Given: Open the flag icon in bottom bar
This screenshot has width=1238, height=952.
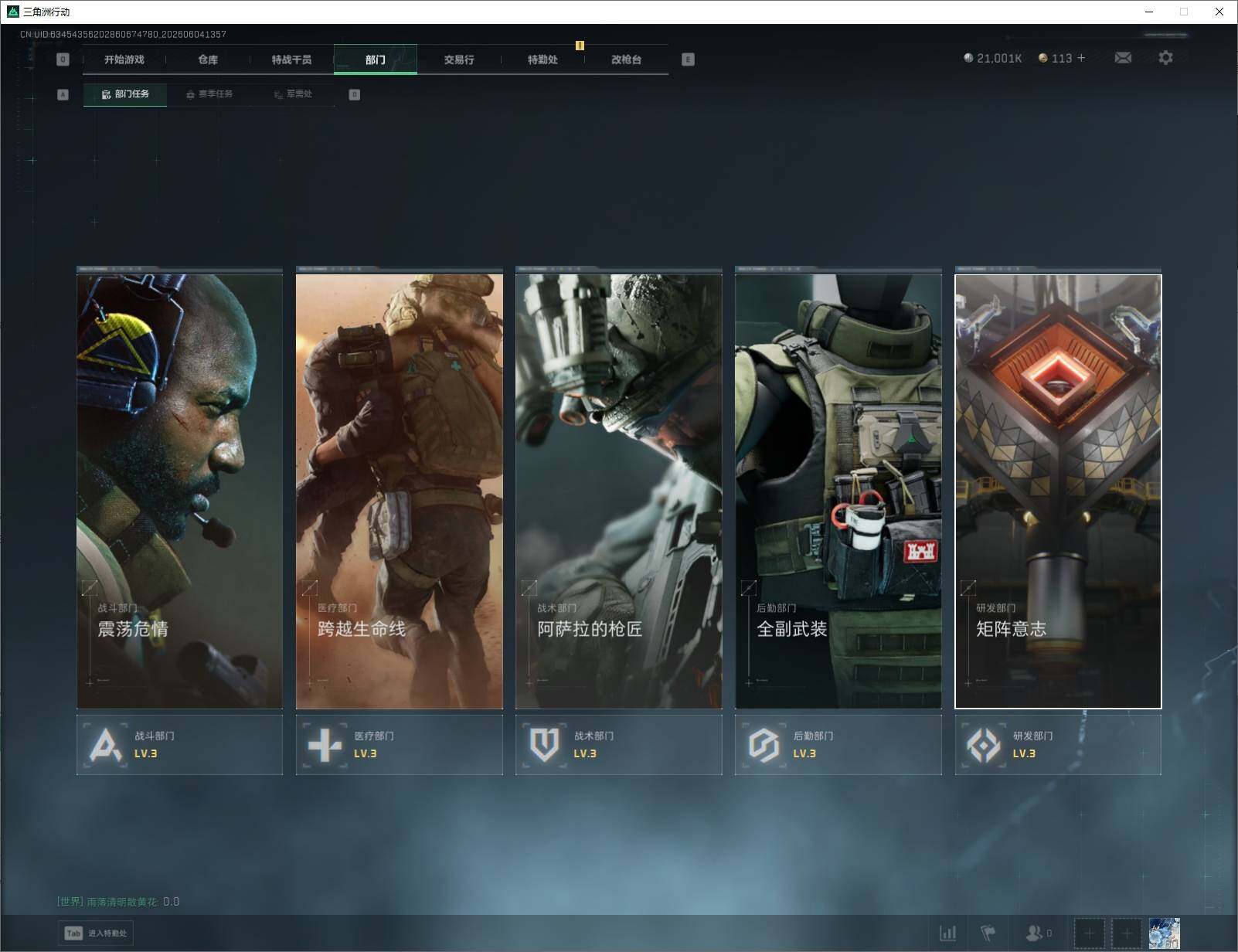Looking at the screenshot, I should [x=988, y=933].
